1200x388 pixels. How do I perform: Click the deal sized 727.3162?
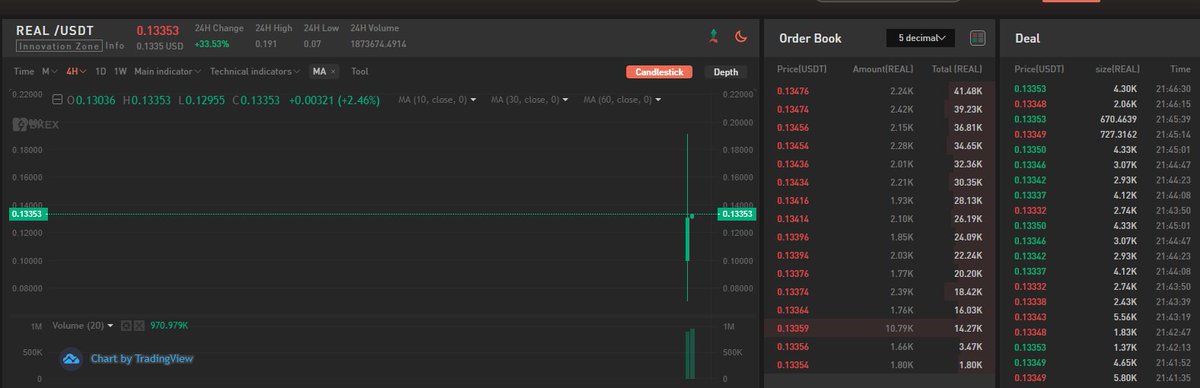(1102, 134)
